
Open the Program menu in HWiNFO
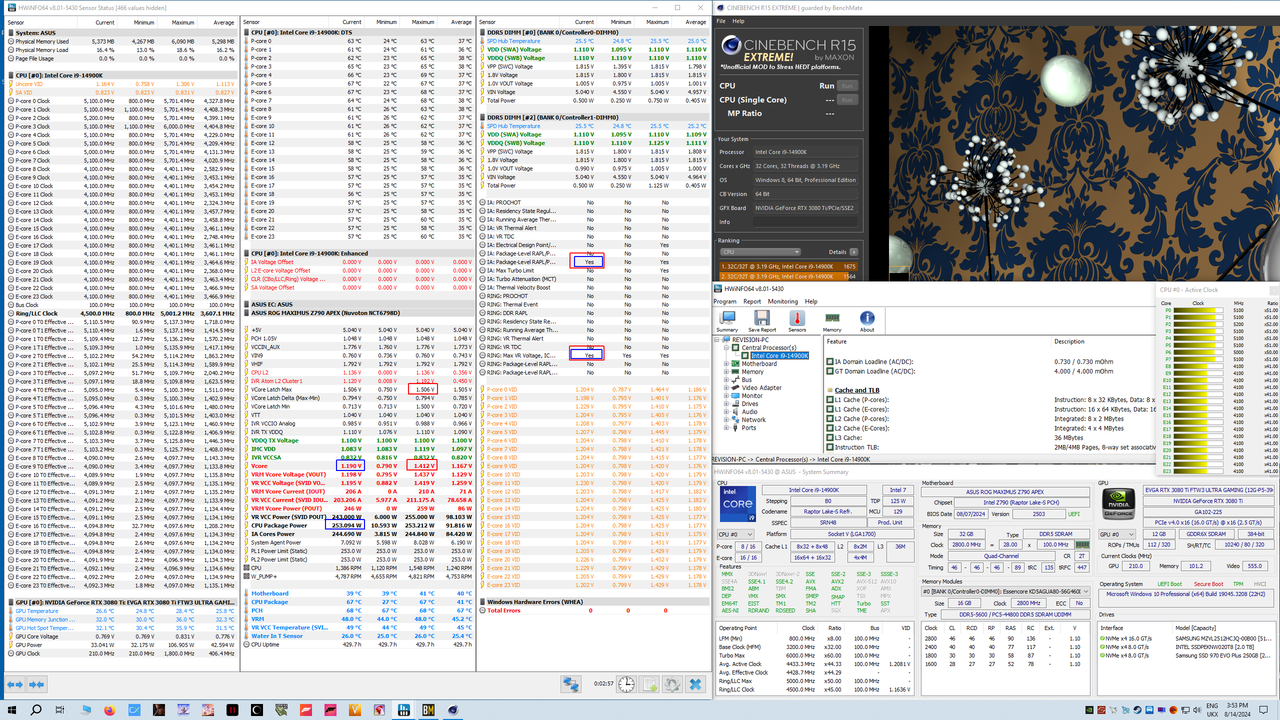pyautogui.click(x=727, y=301)
